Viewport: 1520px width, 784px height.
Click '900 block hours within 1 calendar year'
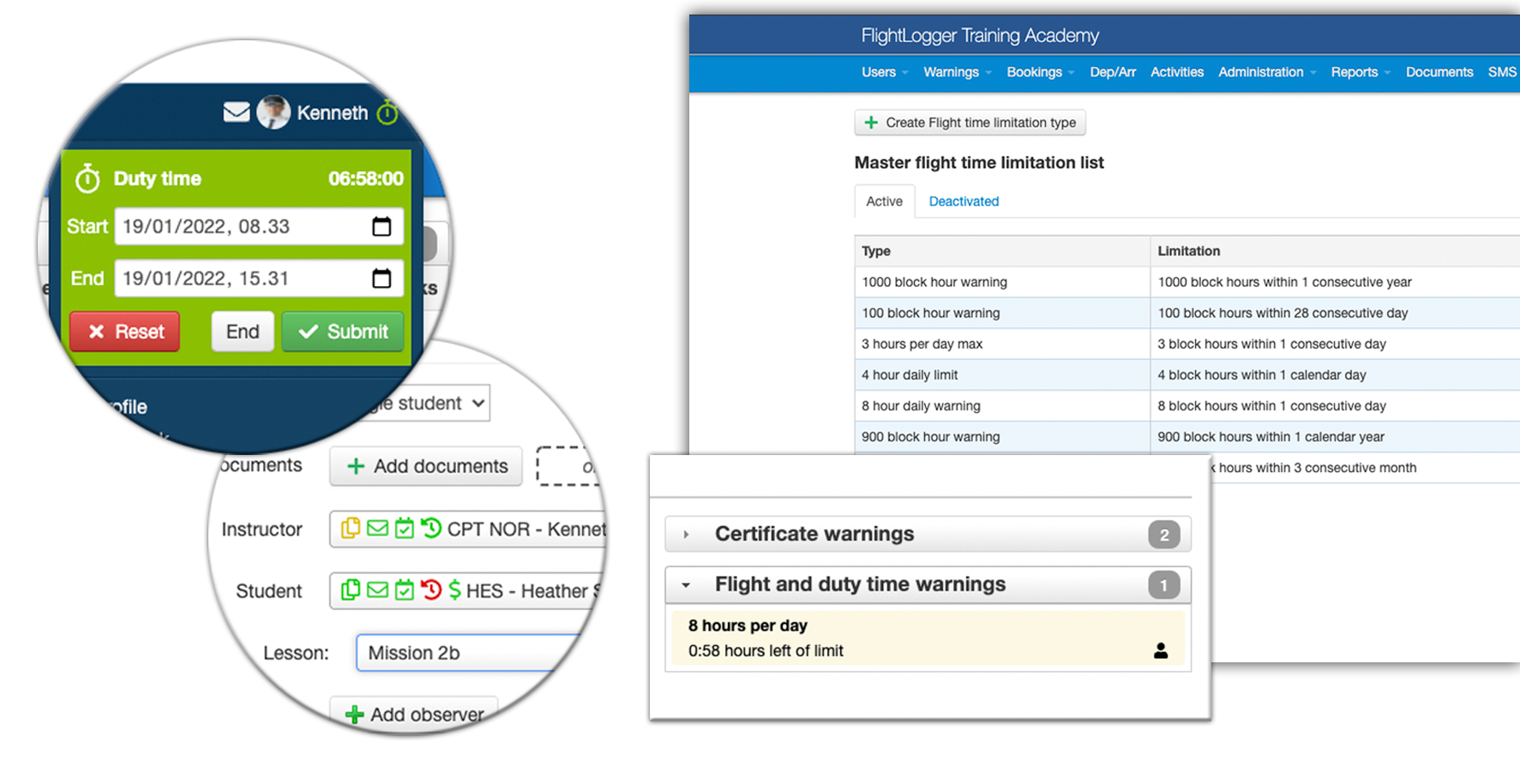click(x=1271, y=436)
